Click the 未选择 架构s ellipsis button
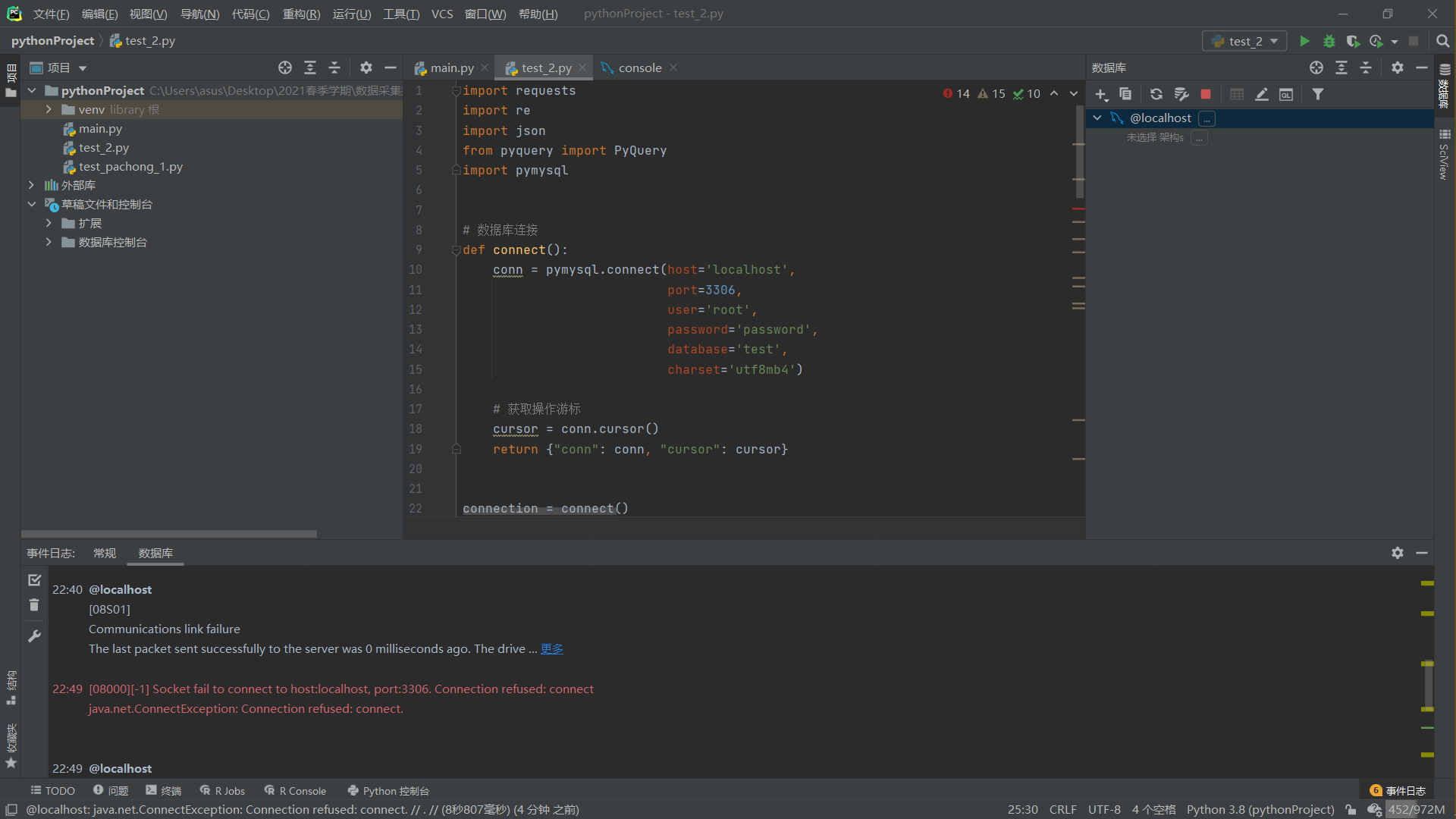1456x819 pixels. pyautogui.click(x=1199, y=137)
